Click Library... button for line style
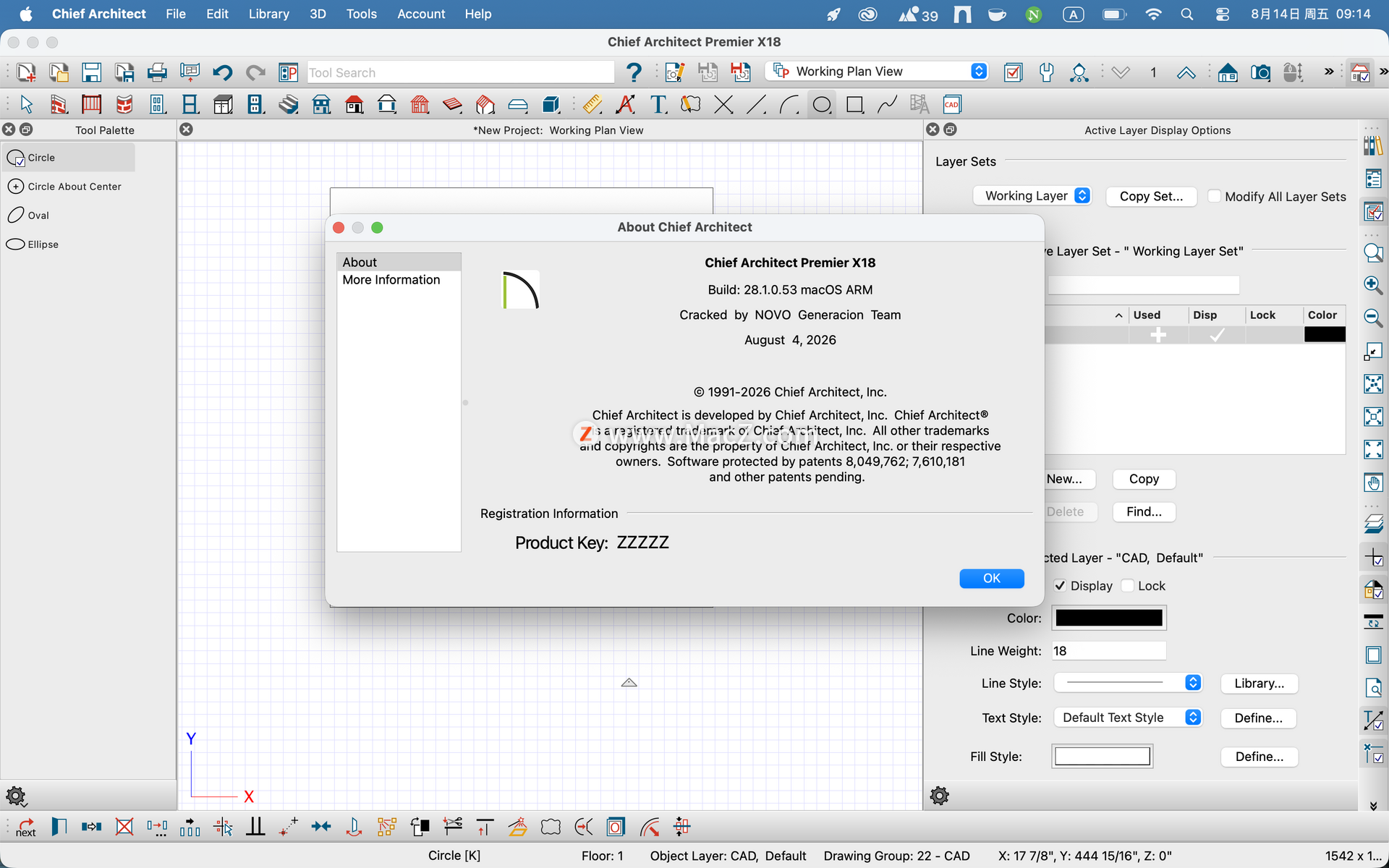 1259,684
